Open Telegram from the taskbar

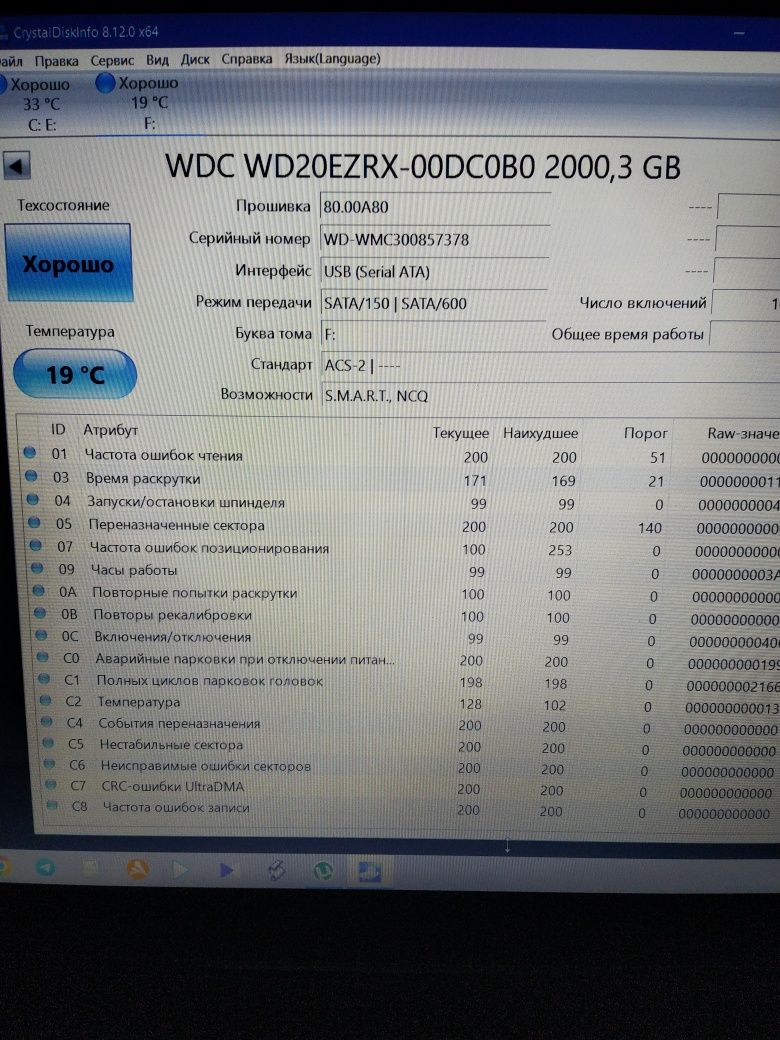point(45,867)
